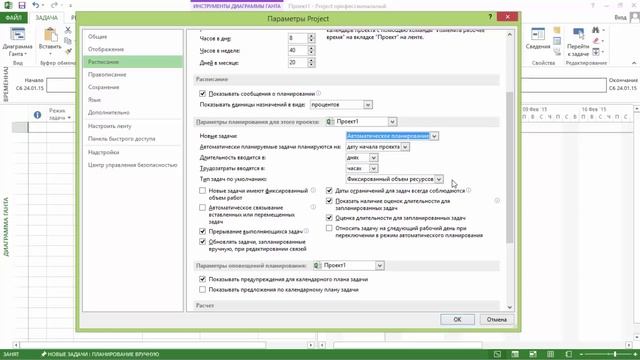Open the task mode column header dropdown
The width and height of the screenshot is (640, 360).
[69, 118]
